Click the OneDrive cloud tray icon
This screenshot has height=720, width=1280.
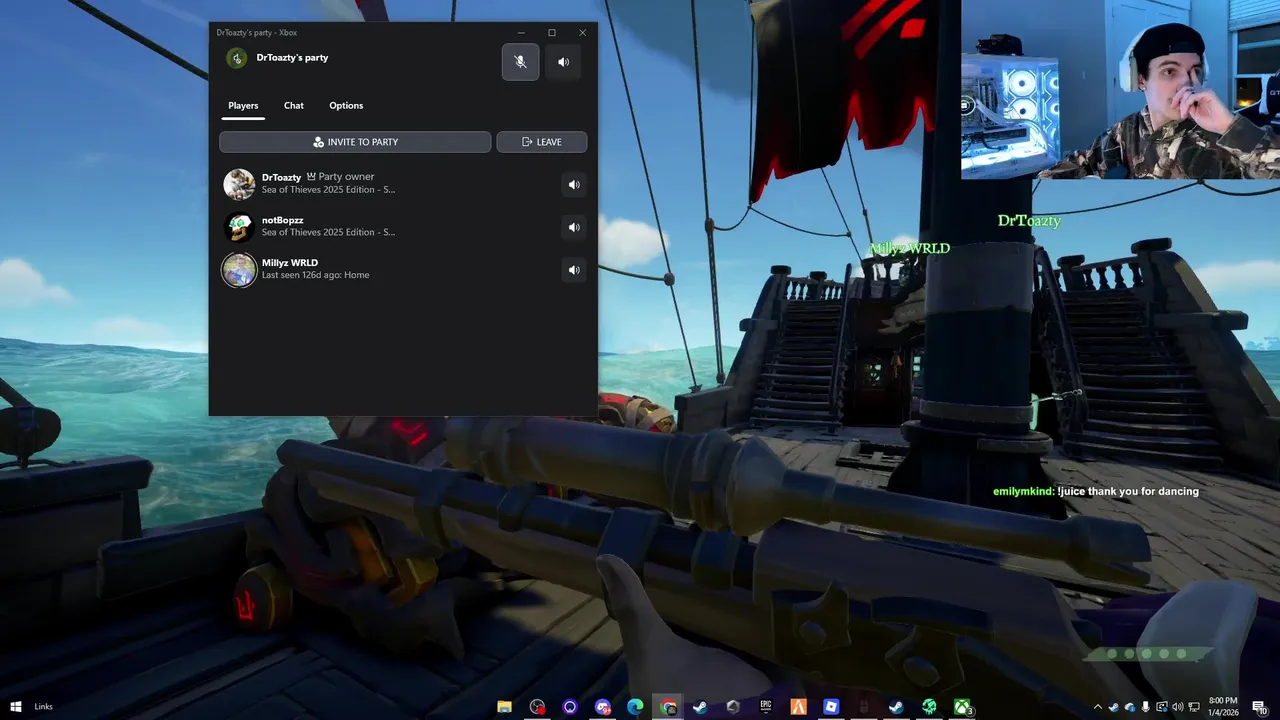[1130, 707]
